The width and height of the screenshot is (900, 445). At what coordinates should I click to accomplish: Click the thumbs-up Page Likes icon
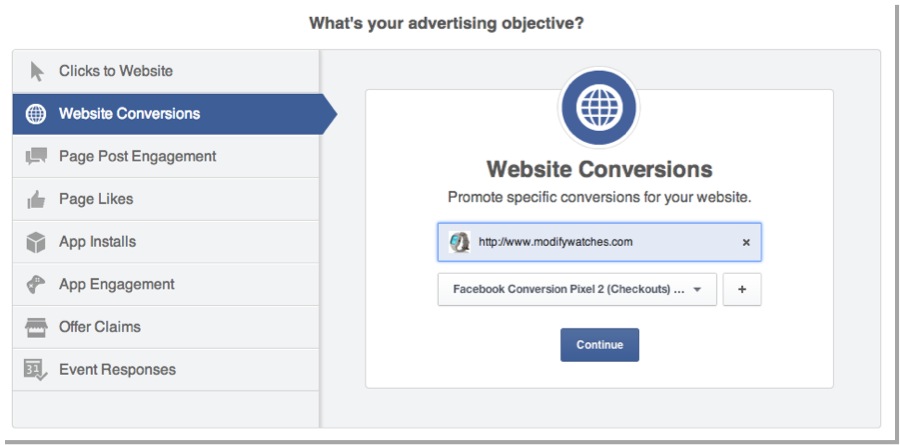tap(36, 200)
